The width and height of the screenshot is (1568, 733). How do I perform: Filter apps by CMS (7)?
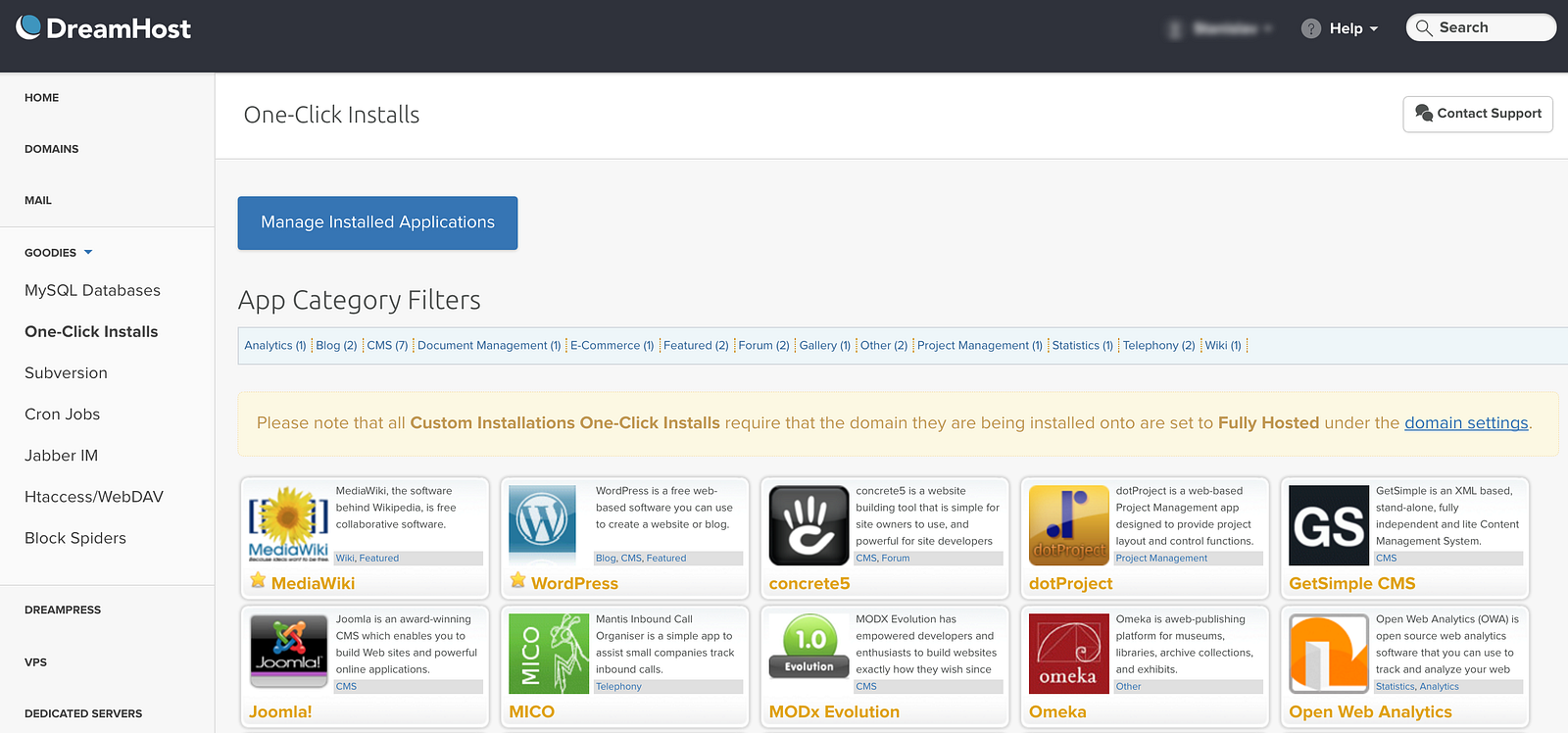tap(387, 345)
